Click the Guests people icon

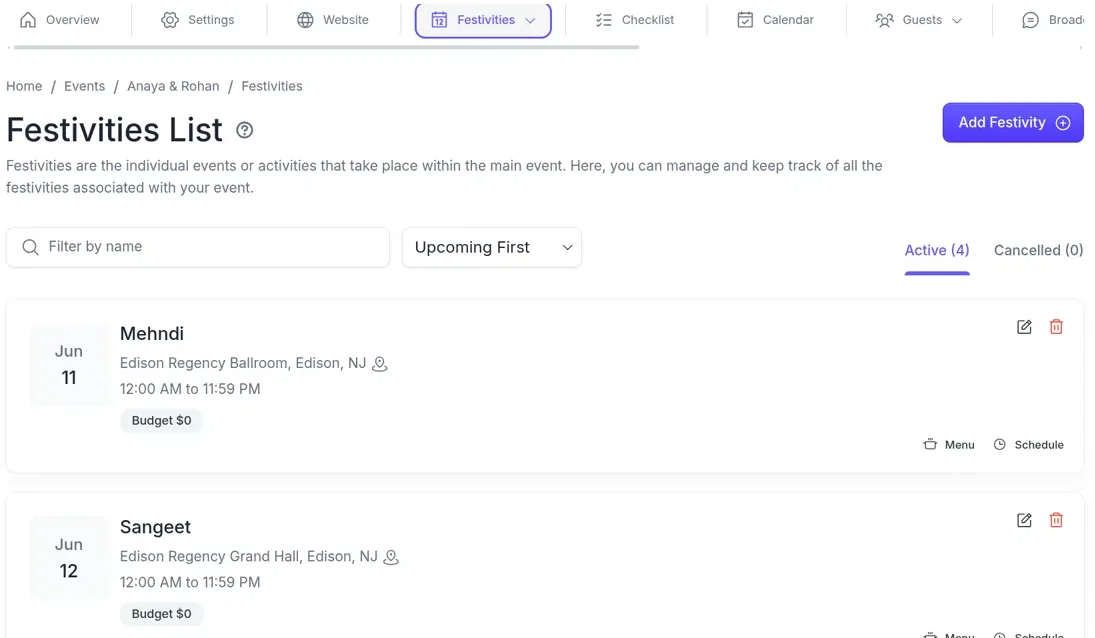(x=884, y=20)
